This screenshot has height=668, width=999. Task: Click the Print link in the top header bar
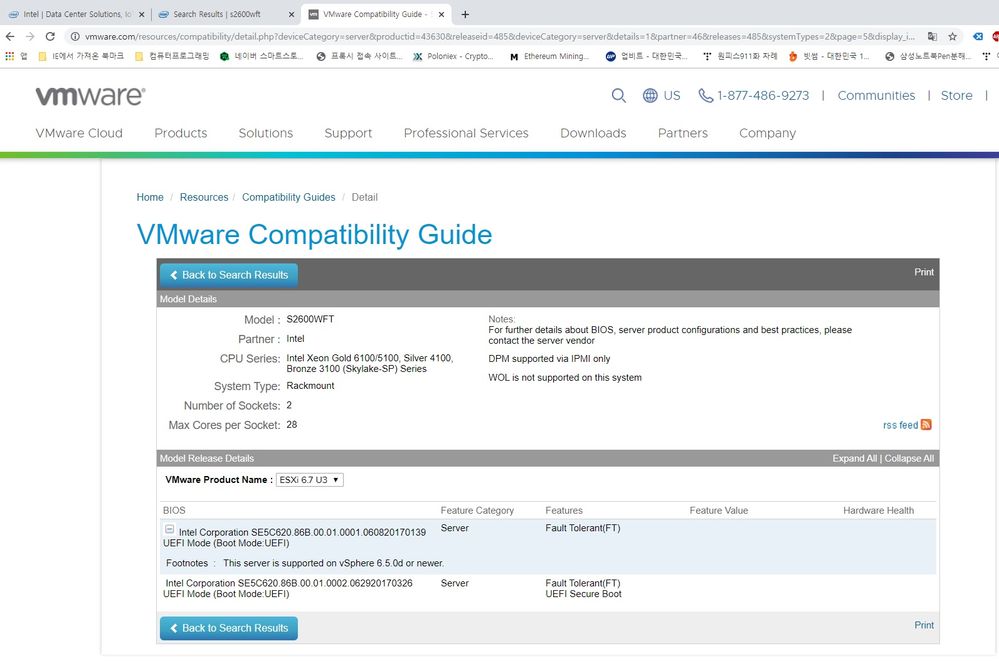click(924, 272)
